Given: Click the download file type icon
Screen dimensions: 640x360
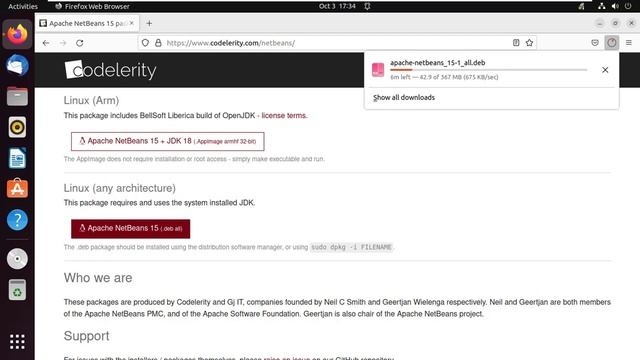Looking at the screenshot, I should pyautogui.click(x=378, y=70).
